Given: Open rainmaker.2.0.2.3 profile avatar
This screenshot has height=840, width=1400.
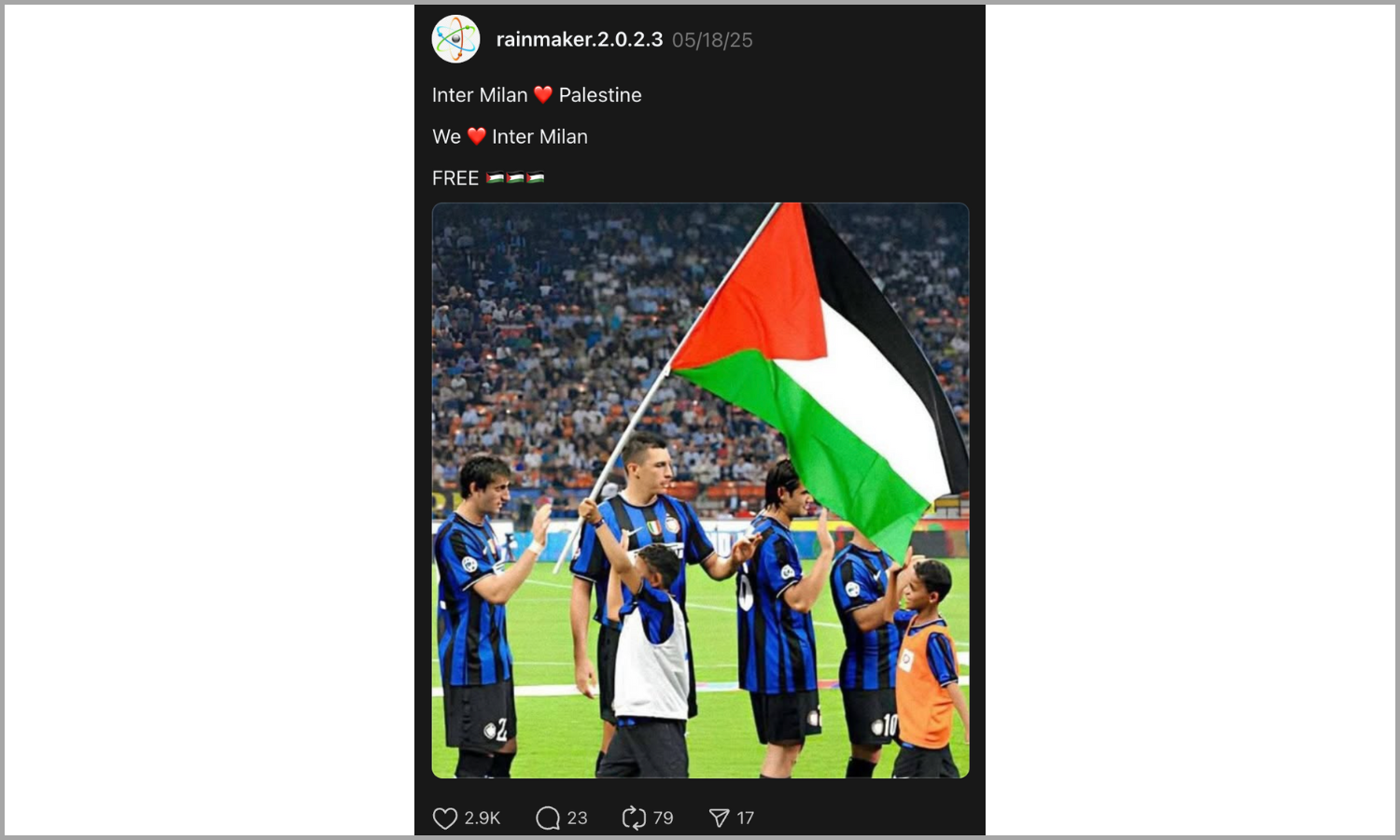Looking at the screenshot, I should pyautogui.click(x=455, y=39).
